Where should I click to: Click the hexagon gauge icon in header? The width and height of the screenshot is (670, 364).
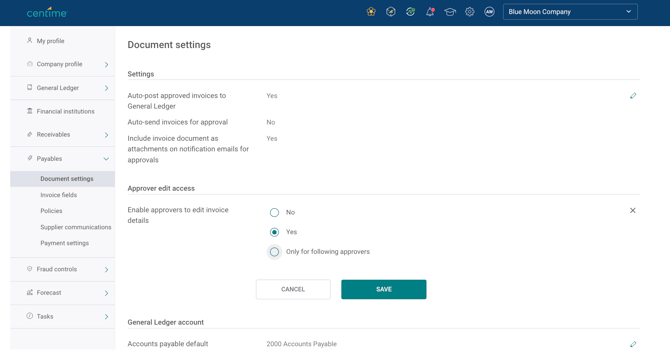click(x=391, y=12)
